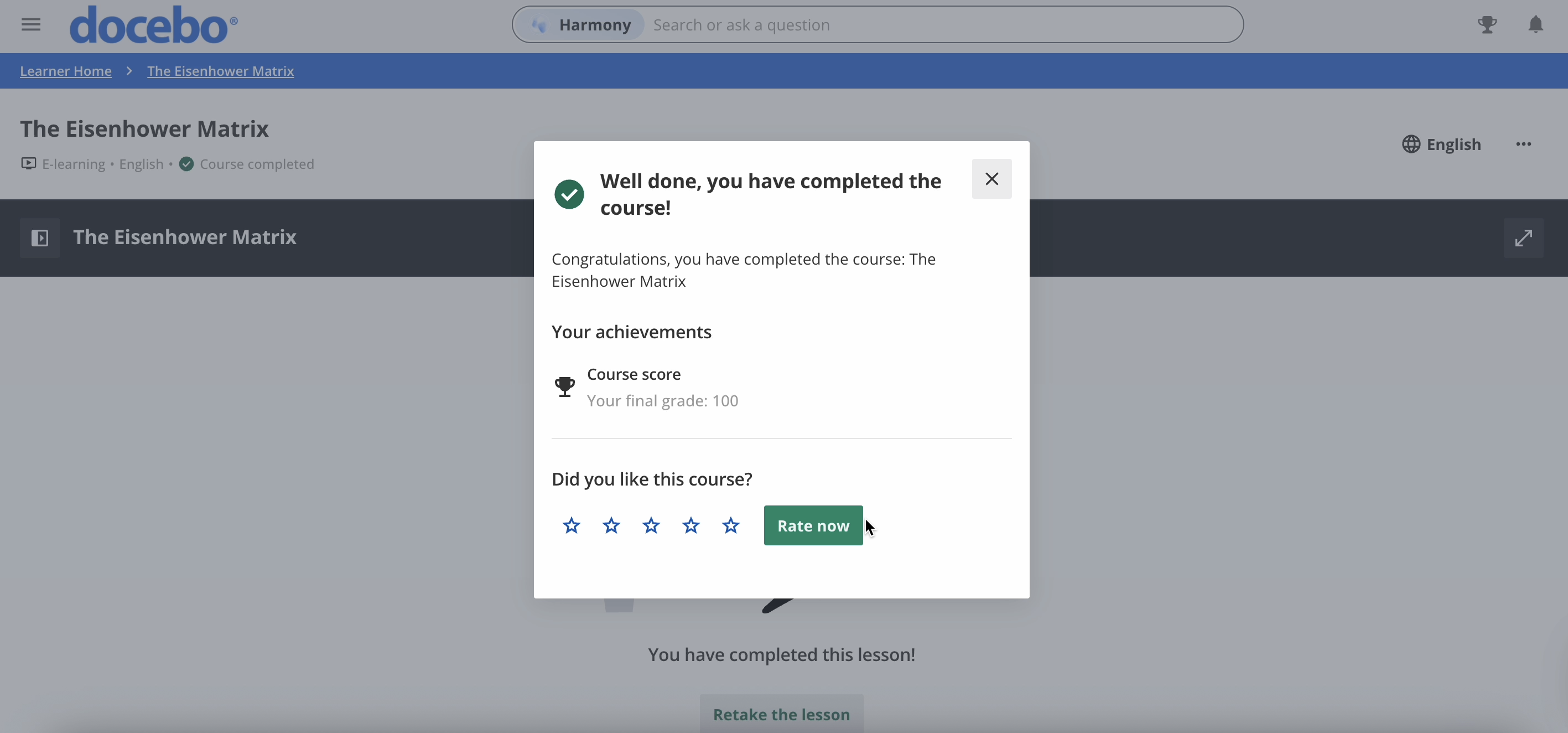1568x733 pixels.
Task: Open the notifications bell
Action: (1536, 24)
